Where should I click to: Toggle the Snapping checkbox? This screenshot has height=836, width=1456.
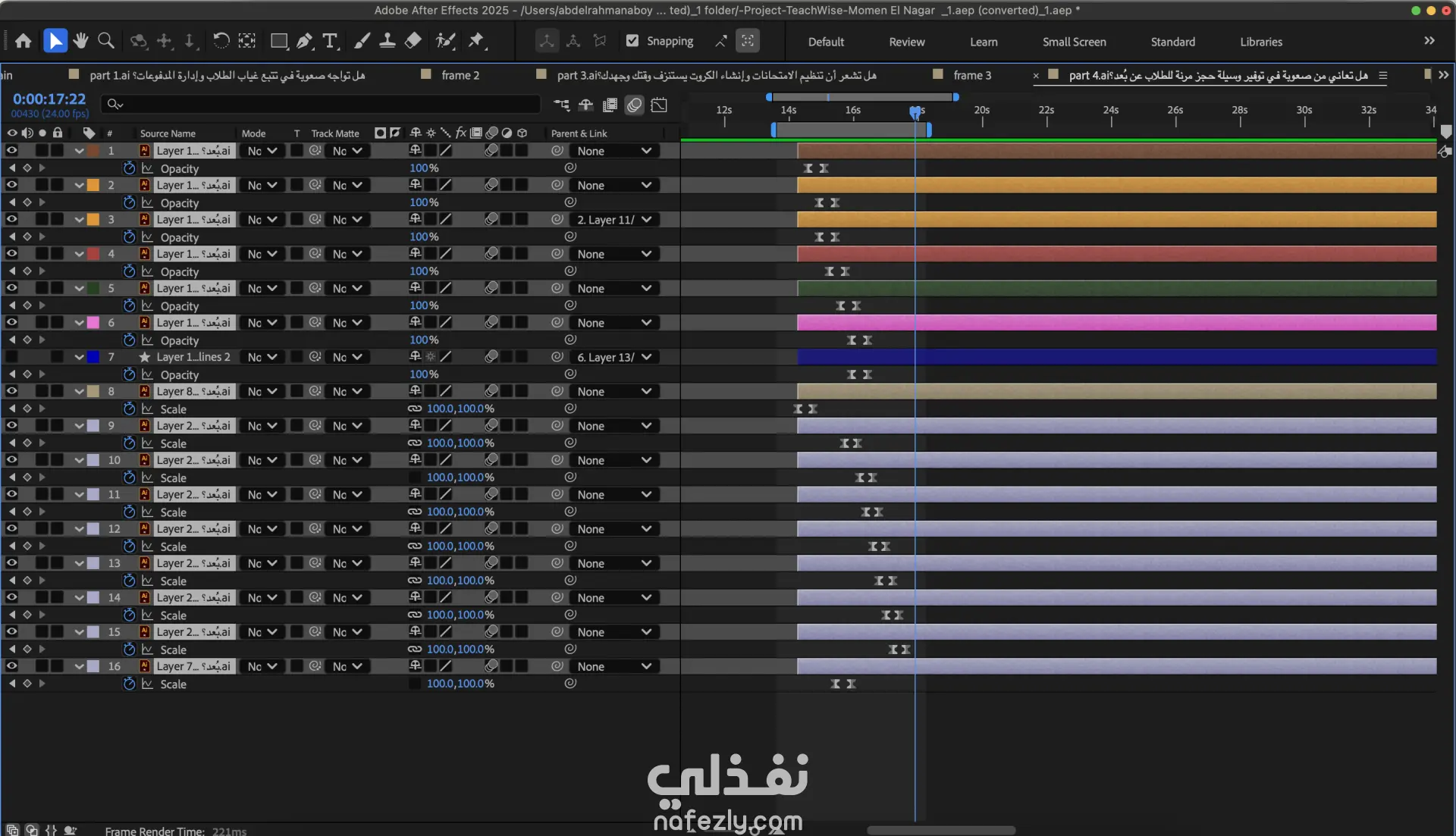632,41
